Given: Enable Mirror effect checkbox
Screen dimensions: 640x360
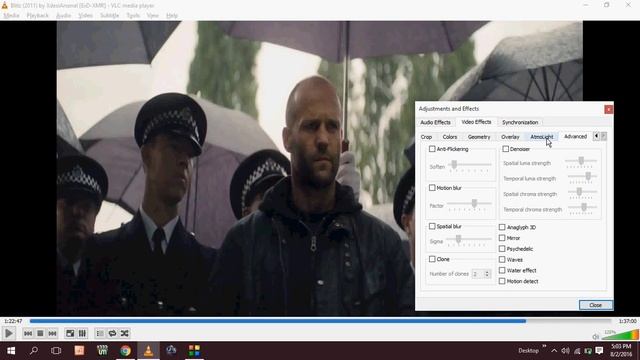Looking at the screenshot, I should 502,238.
